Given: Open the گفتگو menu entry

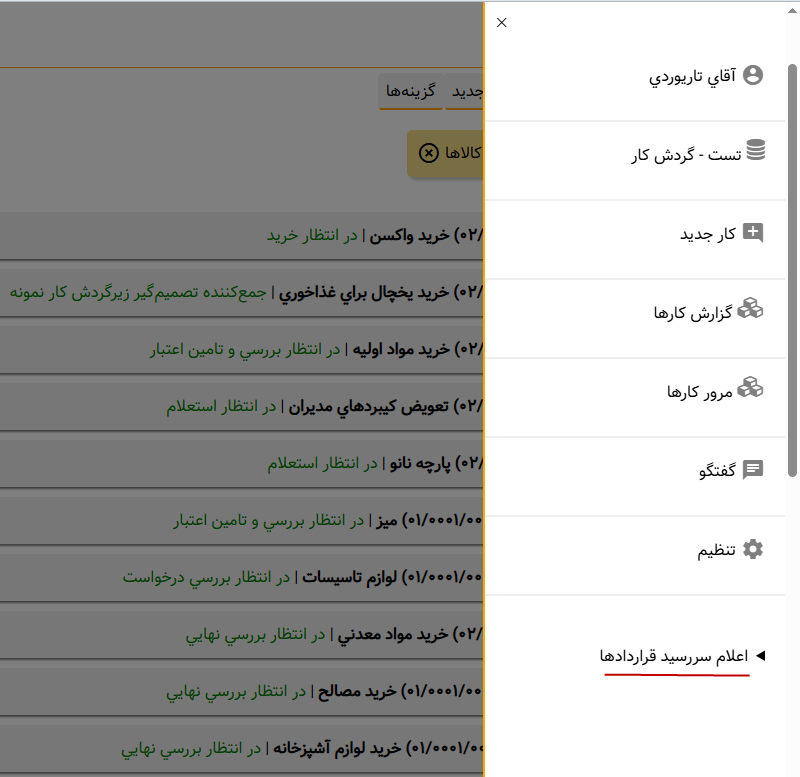Looking at the screenshot, I should pyautogui.click(x=717, y=470).
